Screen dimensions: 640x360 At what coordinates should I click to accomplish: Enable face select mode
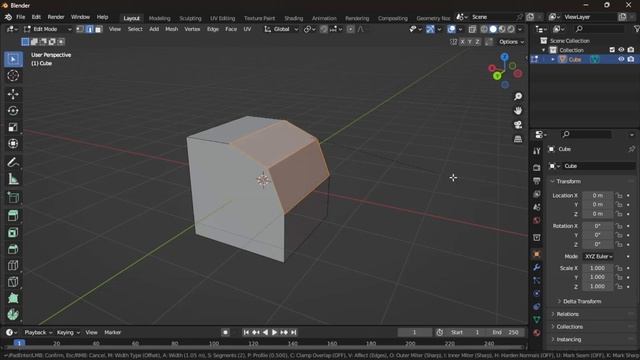98,29
